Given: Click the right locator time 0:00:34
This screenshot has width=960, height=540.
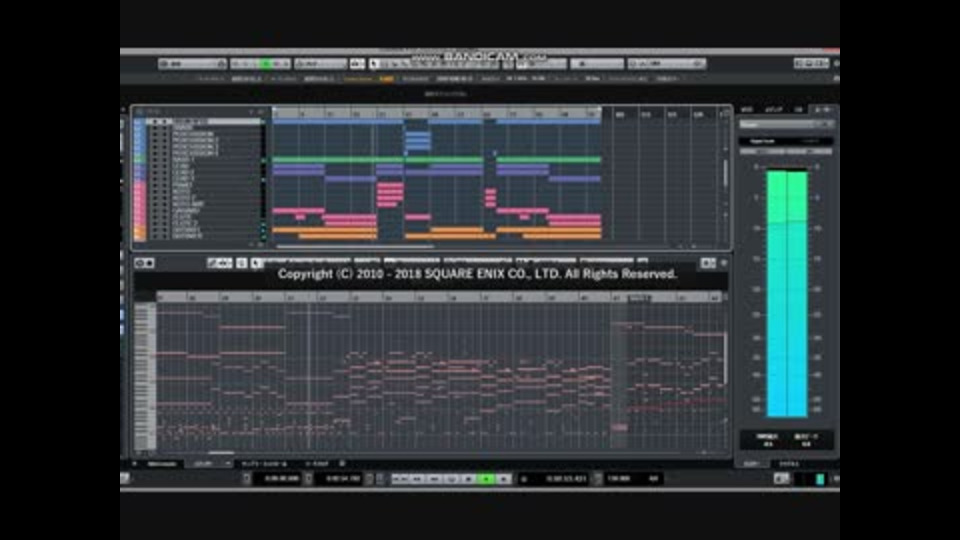Looking at the screenshot, I should pos(343,479).
